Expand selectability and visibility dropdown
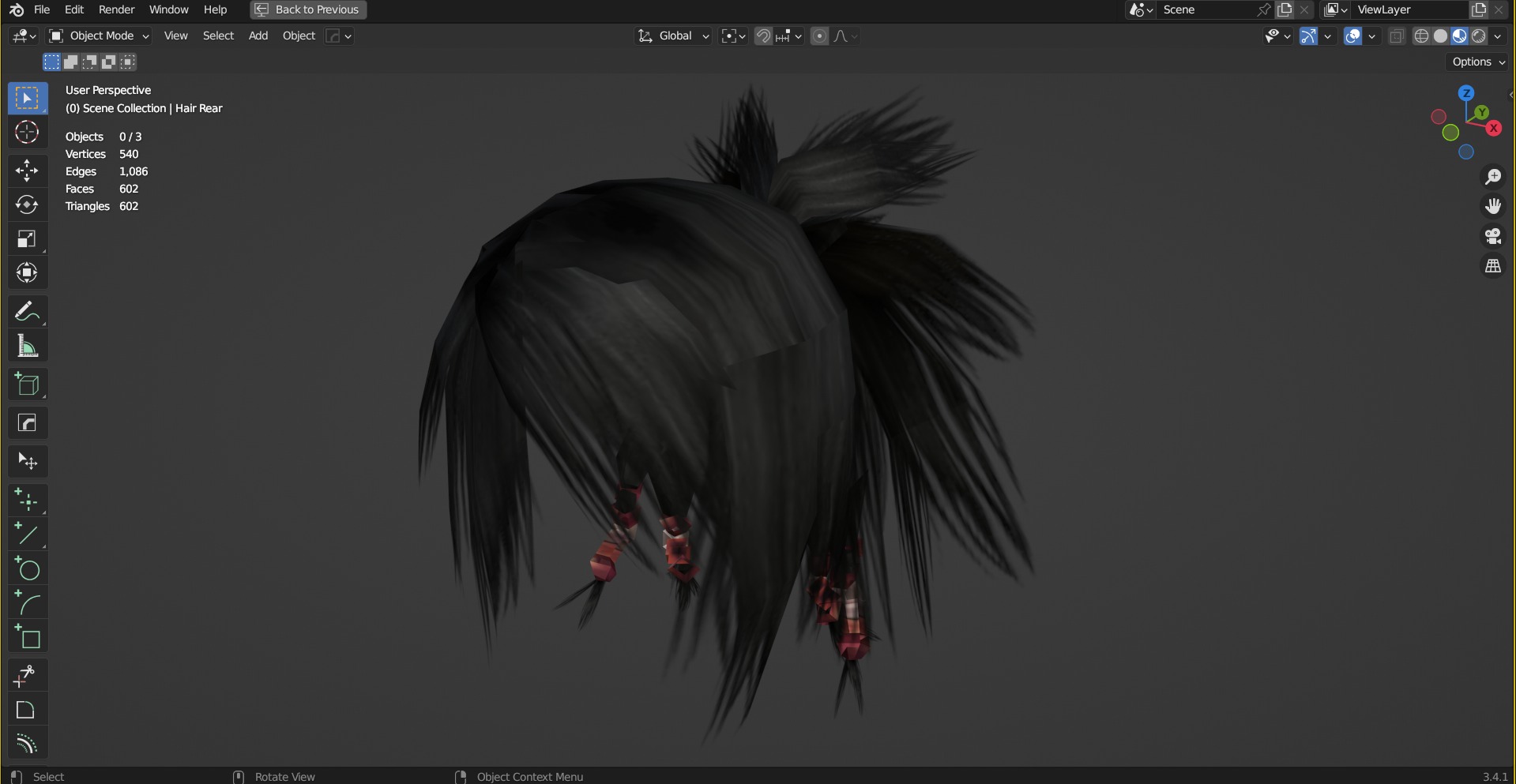The image size is (1516, 784). [x=1277, y=36]
